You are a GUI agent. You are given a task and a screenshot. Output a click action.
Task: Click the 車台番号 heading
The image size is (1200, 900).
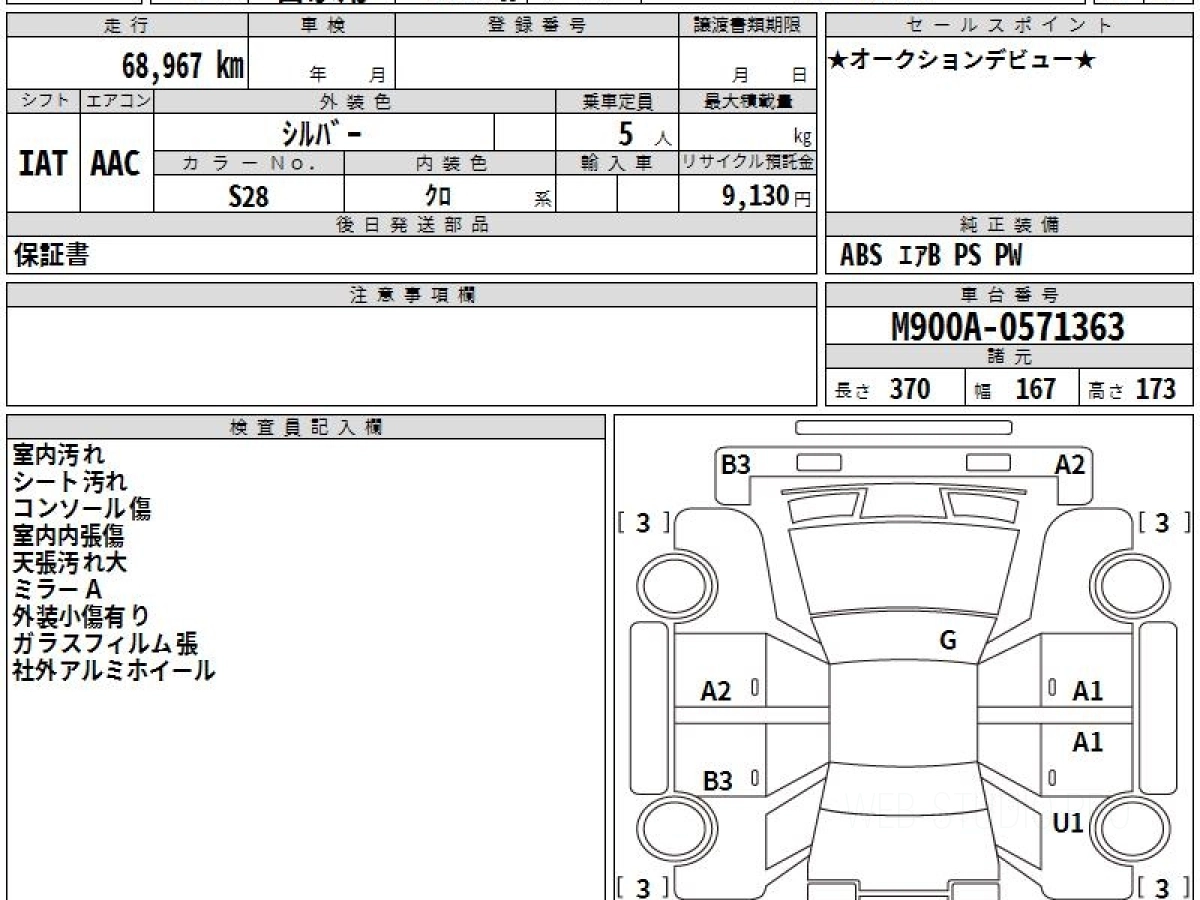(1009, 295)
